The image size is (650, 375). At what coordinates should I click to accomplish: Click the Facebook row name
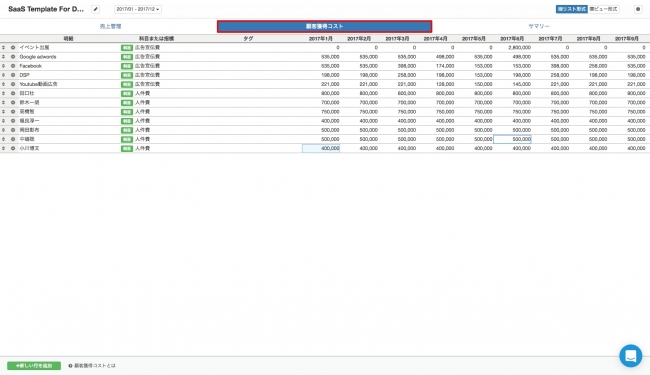(x=31, y=66)
